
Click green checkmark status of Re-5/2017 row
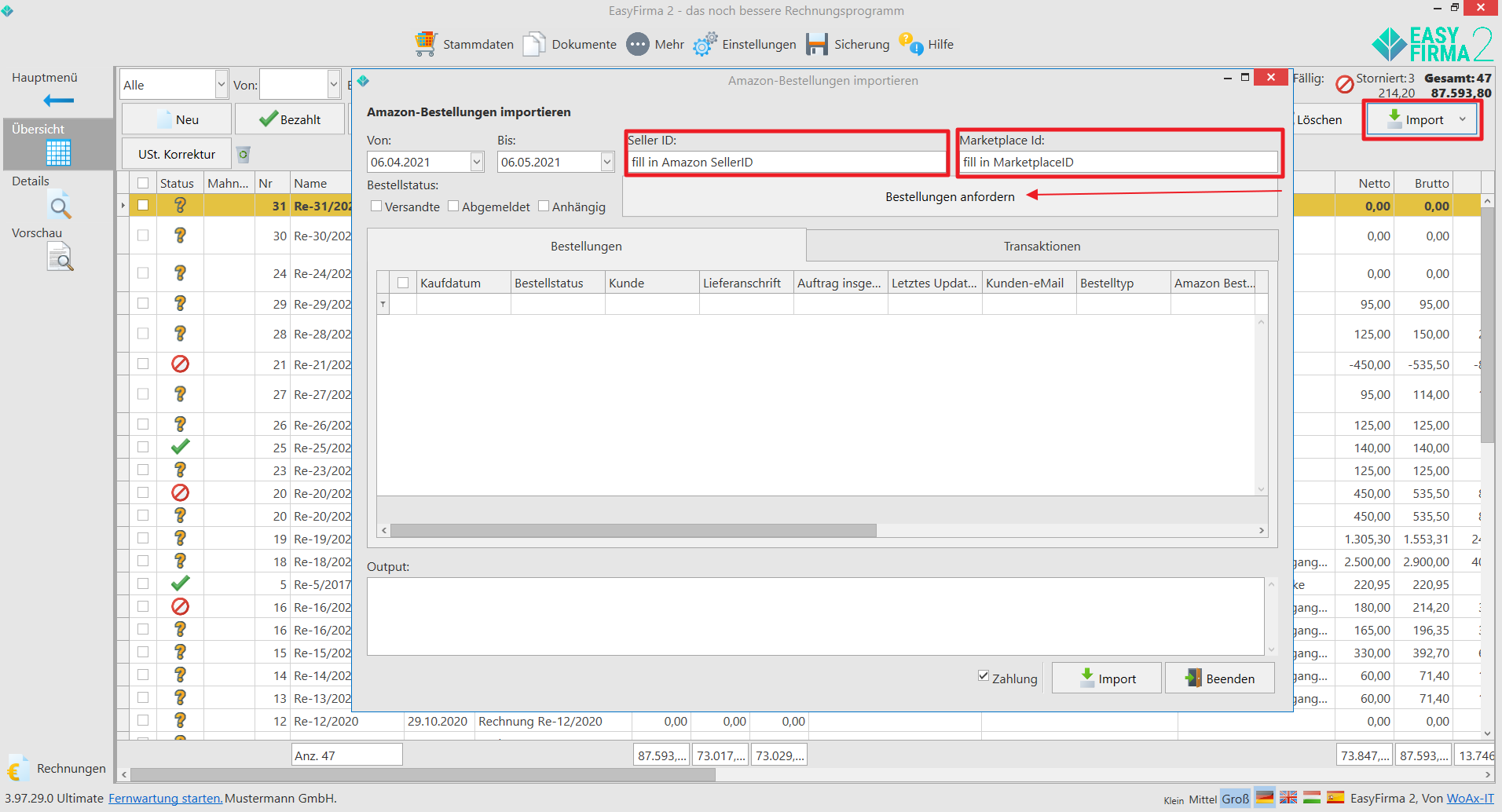coord(180,583)
